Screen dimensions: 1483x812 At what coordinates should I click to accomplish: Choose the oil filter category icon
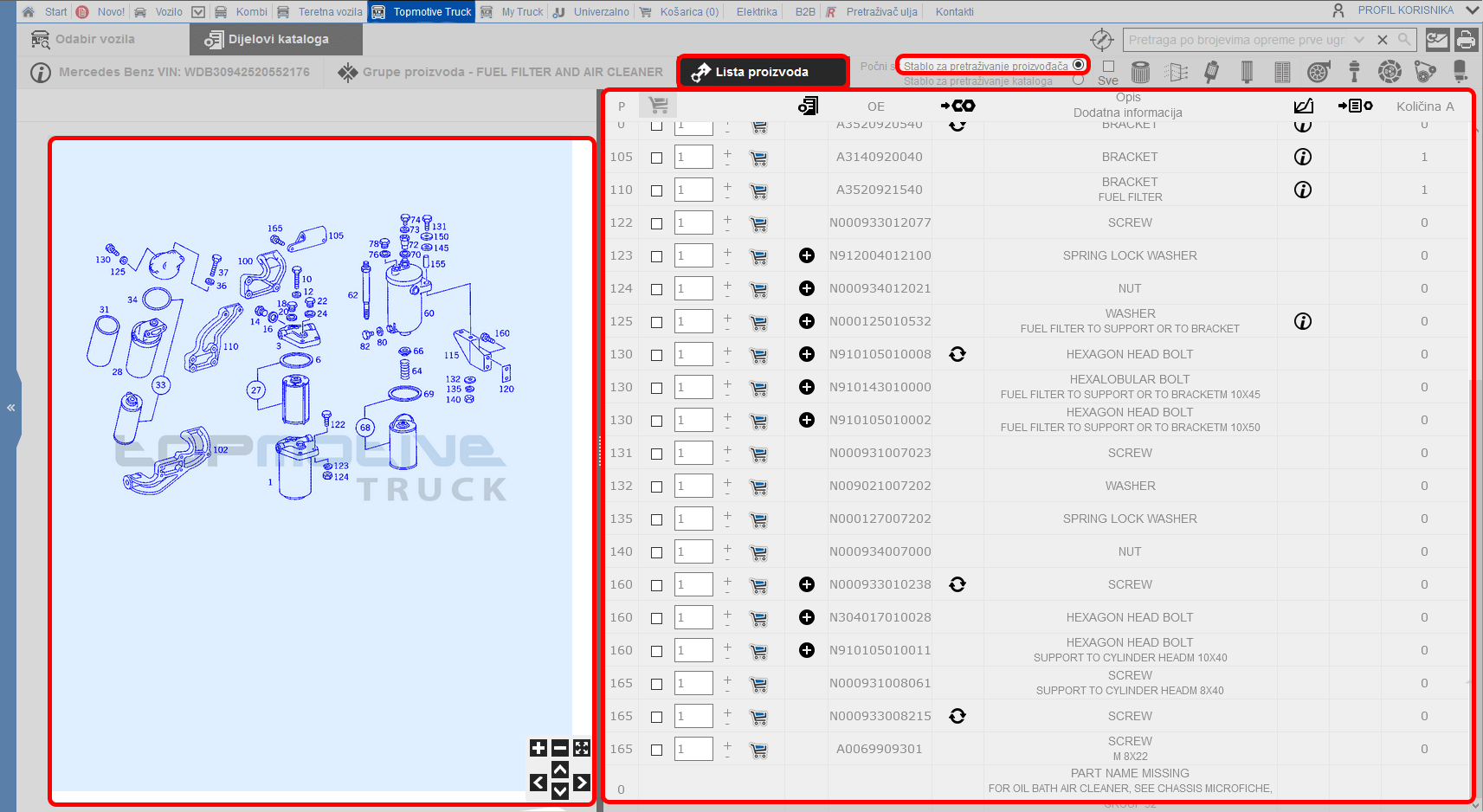coord(1141,72)
